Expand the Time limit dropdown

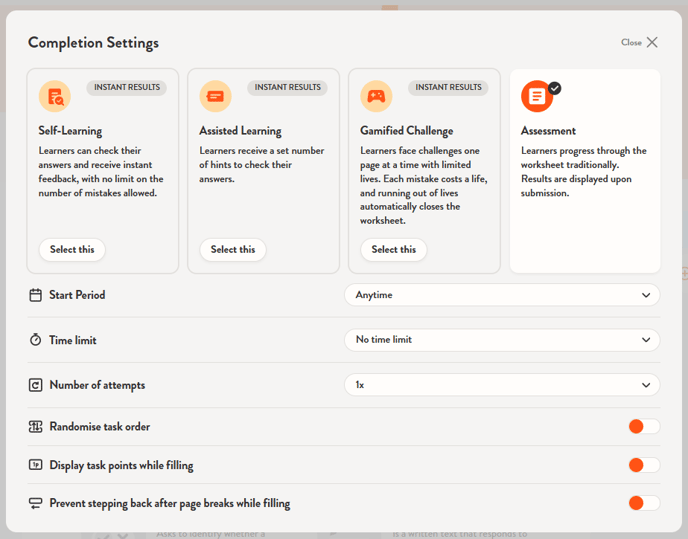pyautogui.click(x=502, y=340)
